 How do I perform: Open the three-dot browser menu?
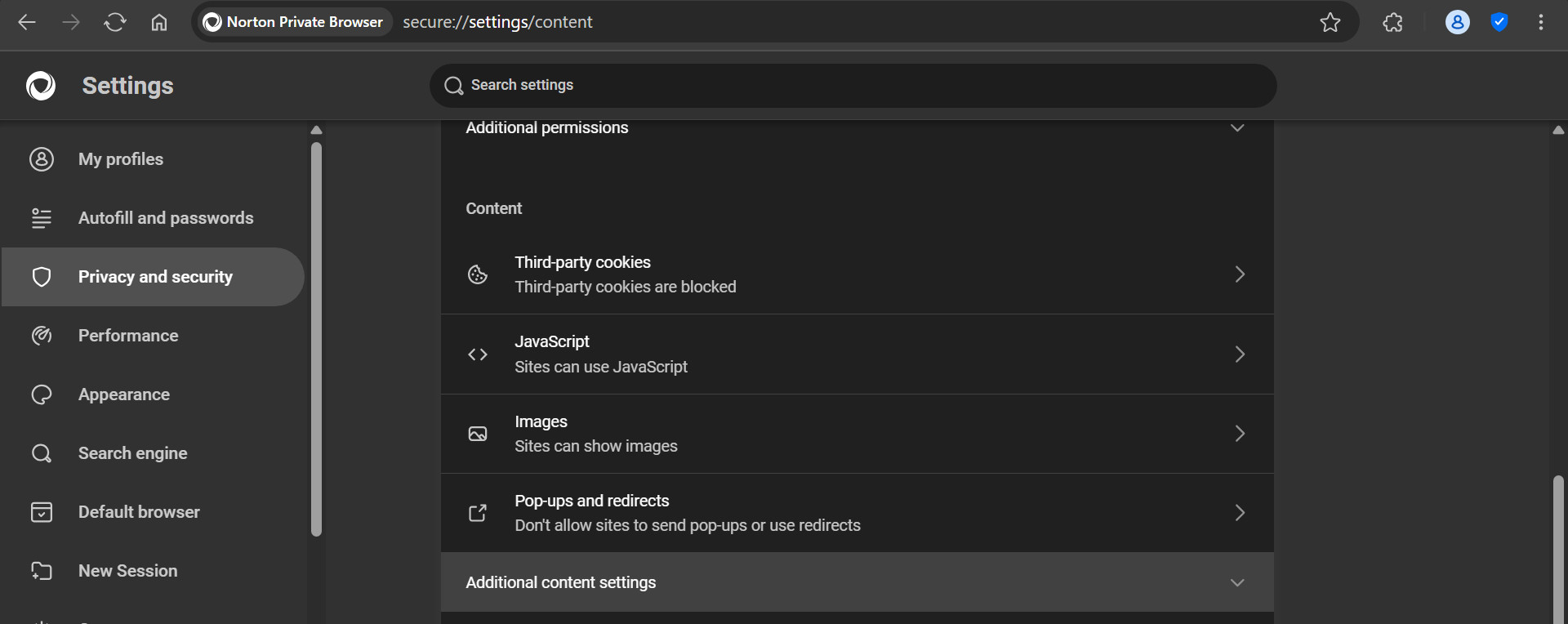coord(1541,22)
